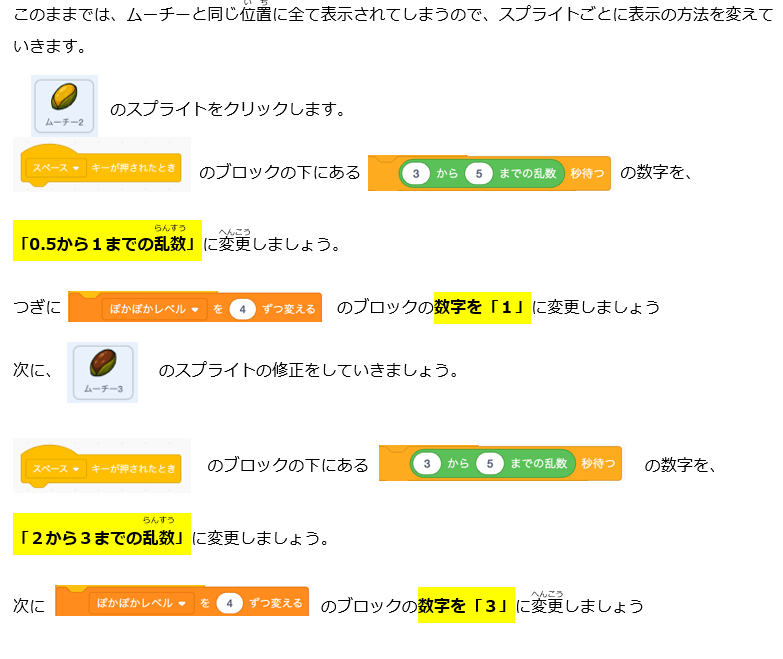Click までの乱数 in the first green operator block
783x659 pixels.
[530, 173]
